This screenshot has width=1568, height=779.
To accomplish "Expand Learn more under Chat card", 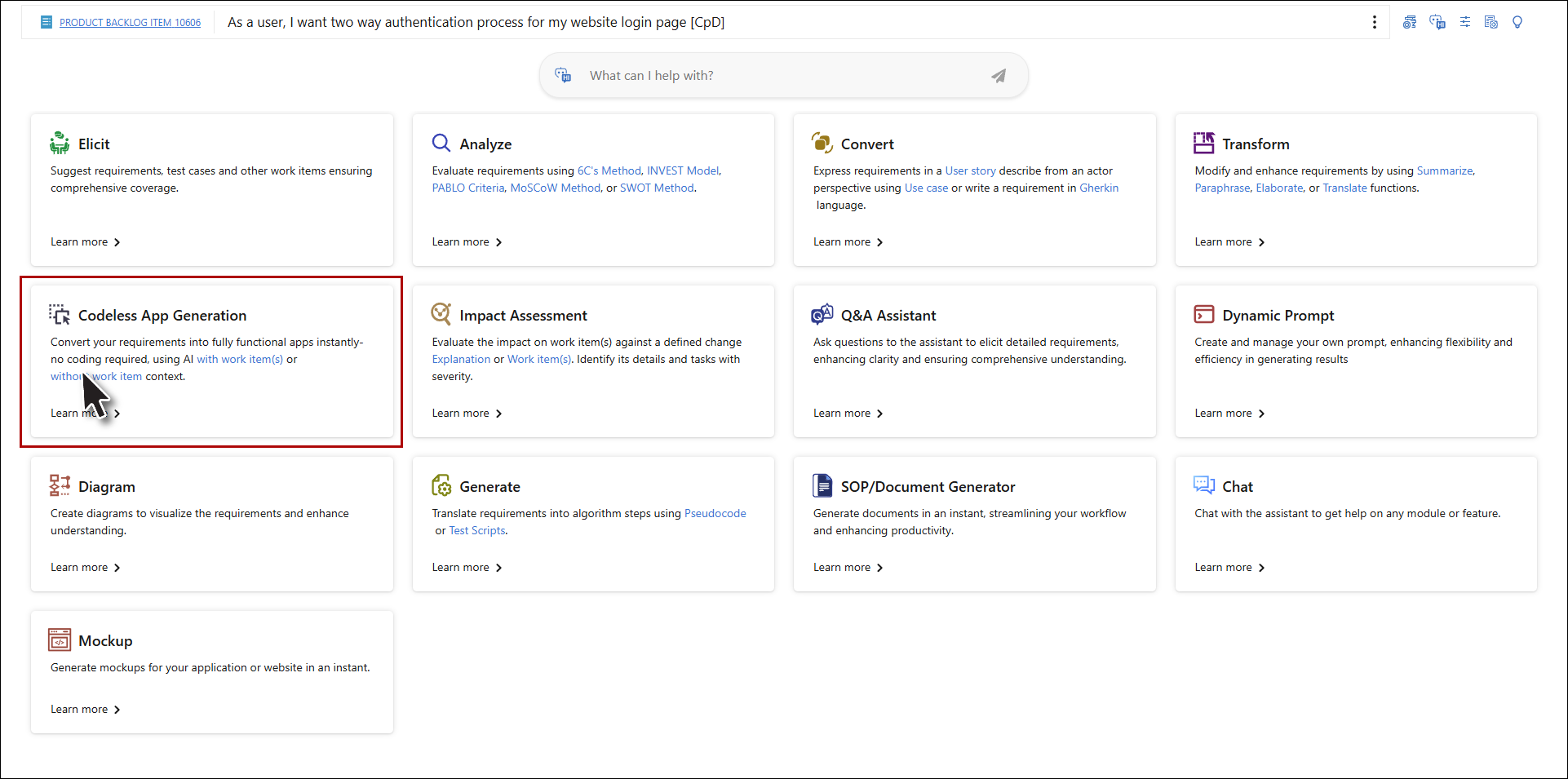I will point(1229,568).
